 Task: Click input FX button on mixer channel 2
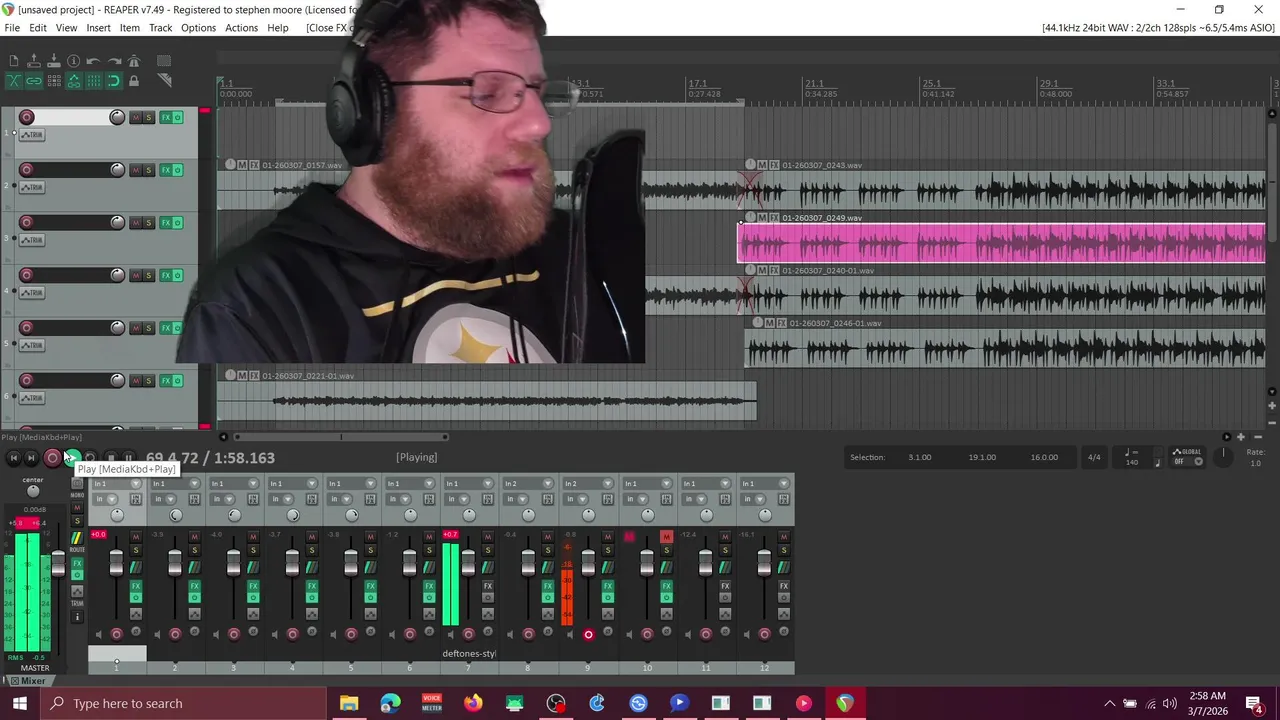click(194, 499)
